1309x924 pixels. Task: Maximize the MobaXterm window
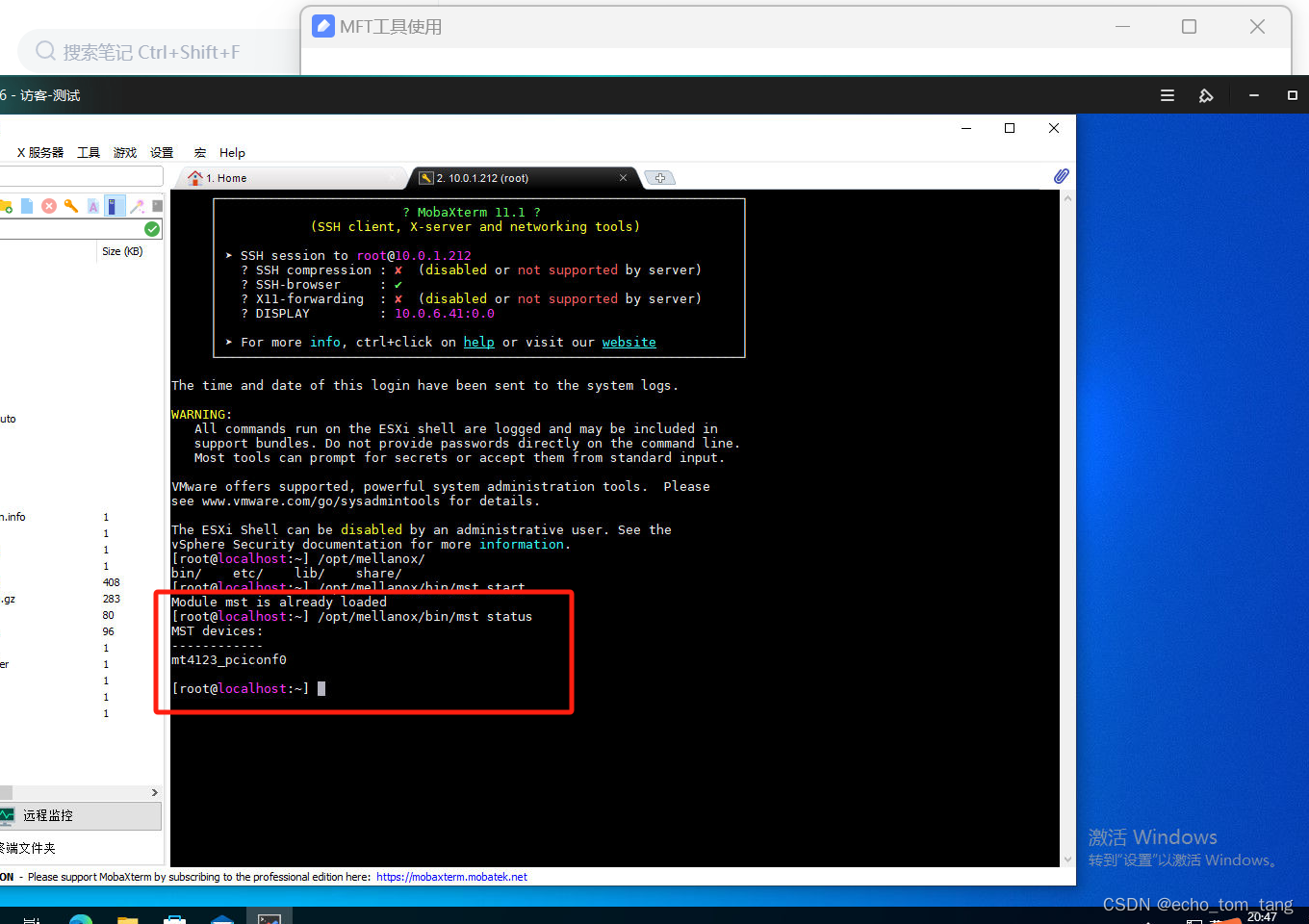pyautogui.click(x=1010, y=128)
